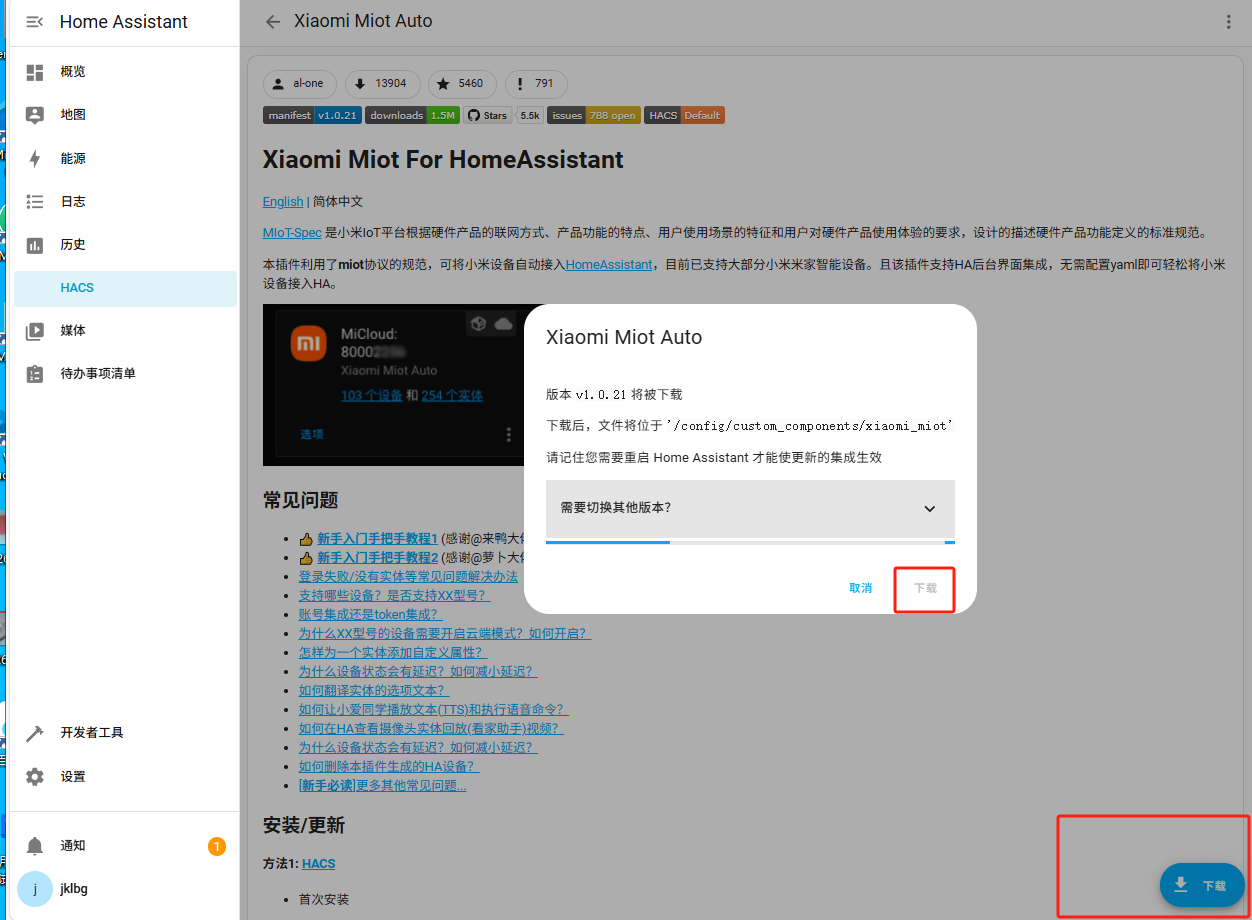Go back with the arrow next to Xiaomi Miot Auto

tap(273, 22)
